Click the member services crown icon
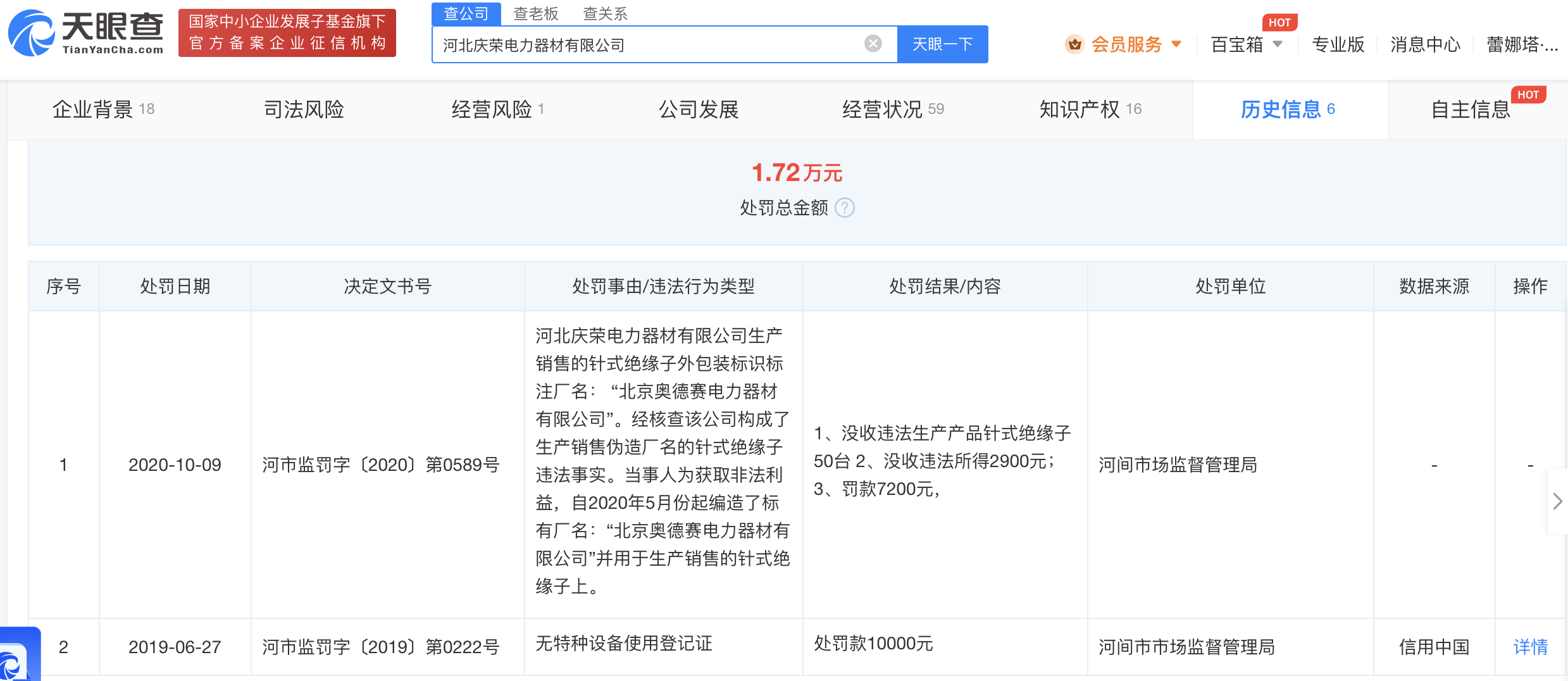Screen dimensions: 1568x681 1074,44
